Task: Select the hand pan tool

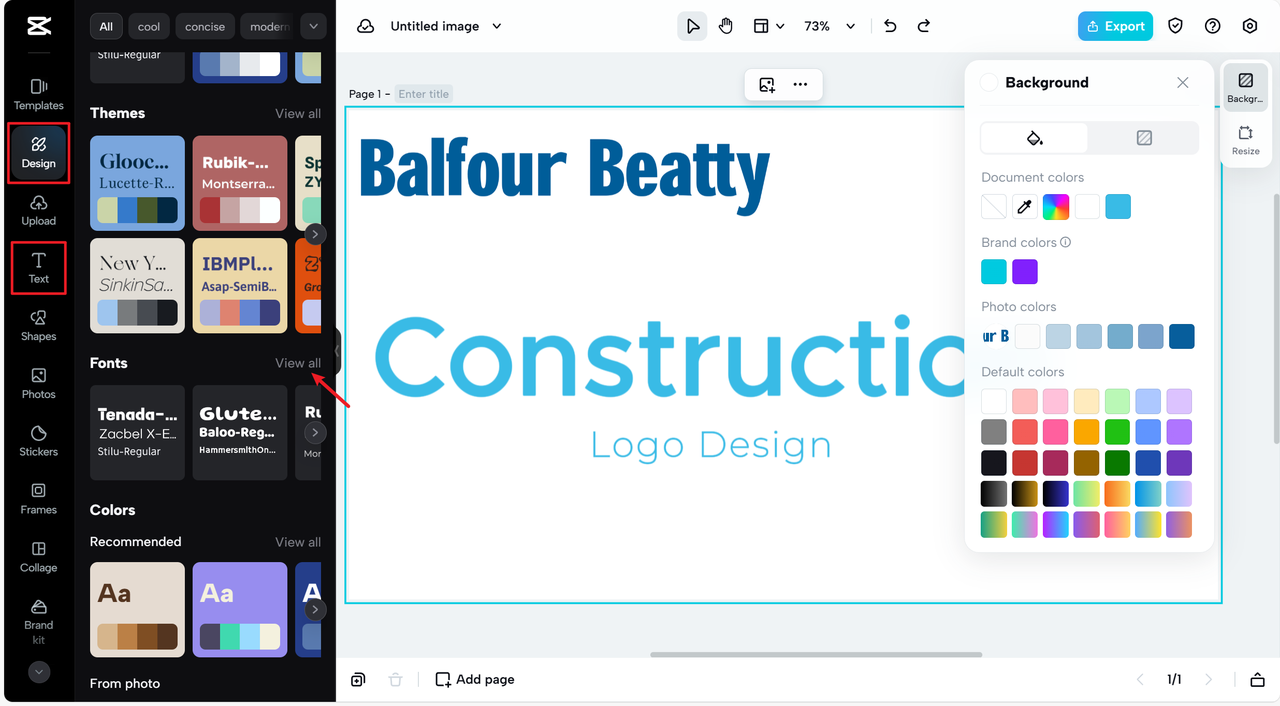Action: coord(726,26)
